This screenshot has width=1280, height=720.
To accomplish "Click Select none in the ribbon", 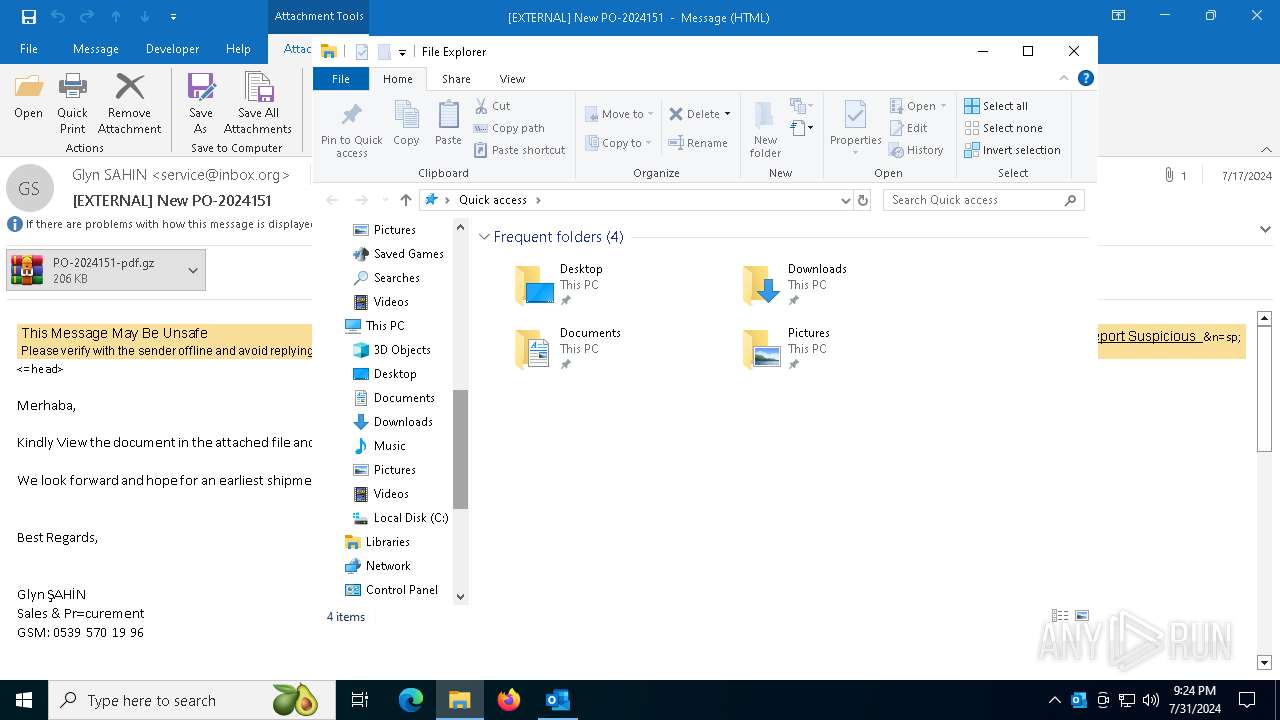I will [x=1003, y=128].
